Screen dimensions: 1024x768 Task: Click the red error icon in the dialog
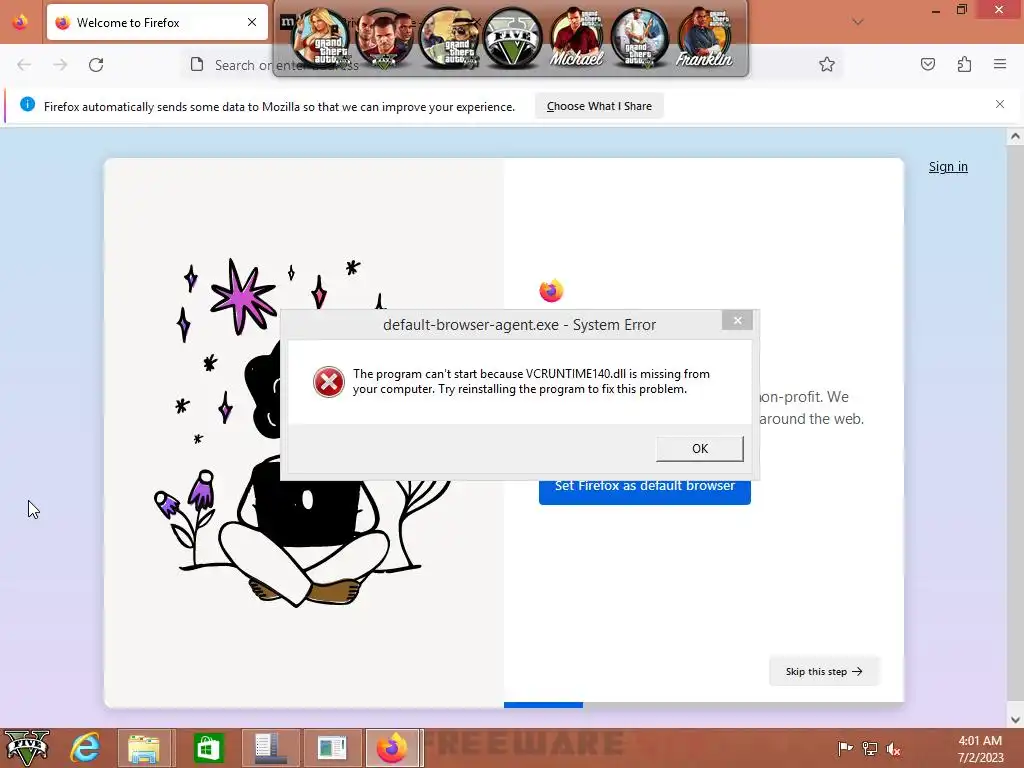[x=328, y=382]
